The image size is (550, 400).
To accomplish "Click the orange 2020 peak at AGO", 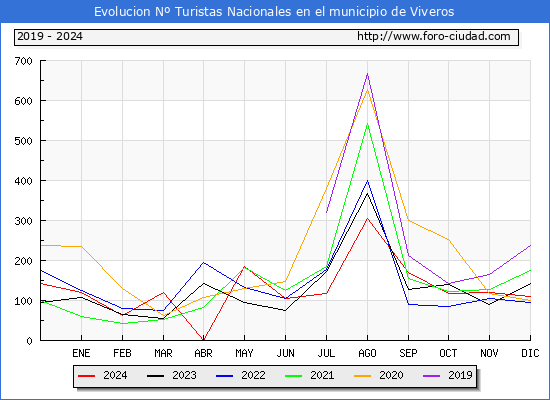I will pyautogui.click(x=367, y=89).
